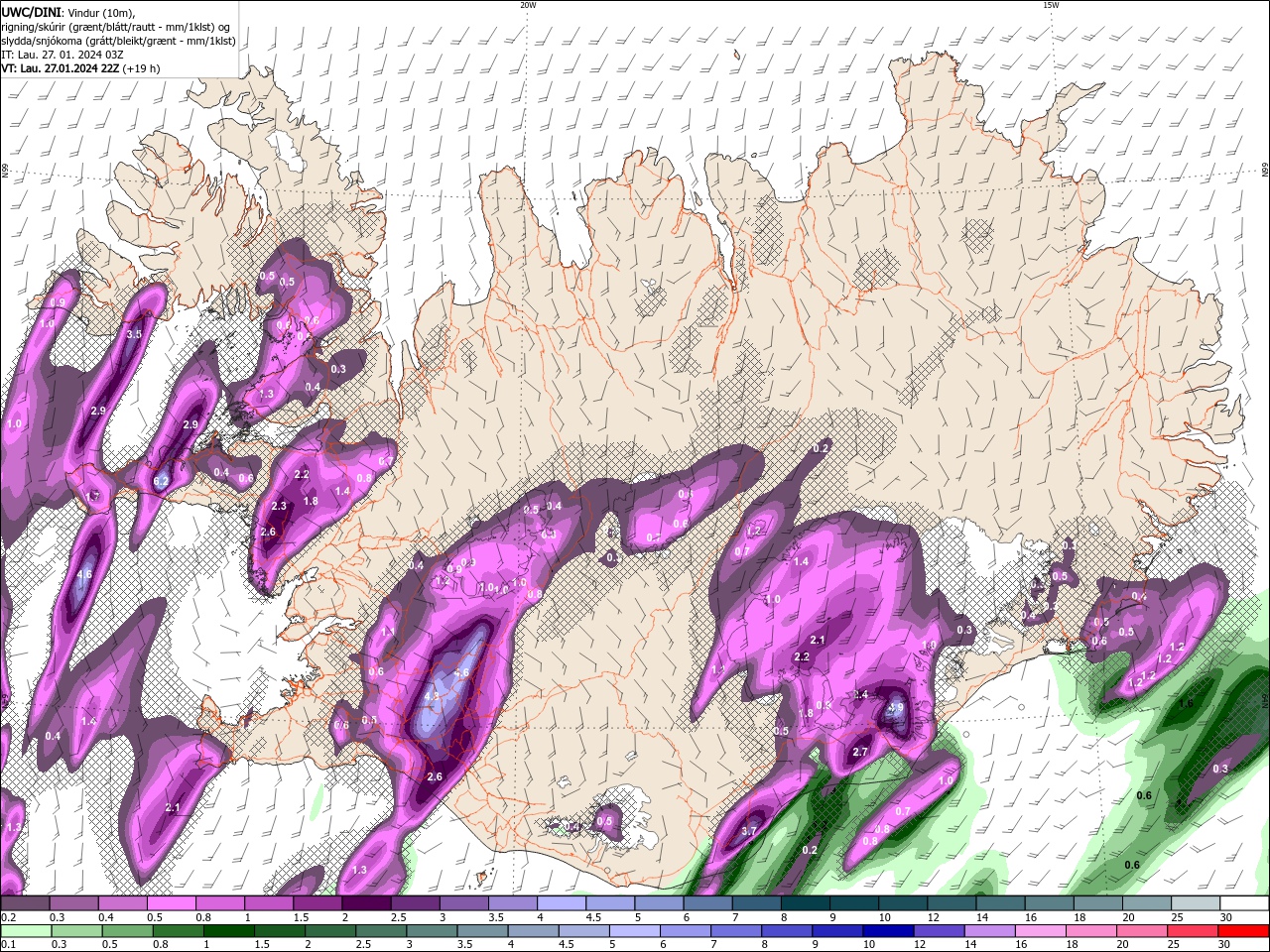Screen dimensions: 1270x952
Task: Pick the light gray 25 swatch in snow scale
Action: pos(1196,903)
